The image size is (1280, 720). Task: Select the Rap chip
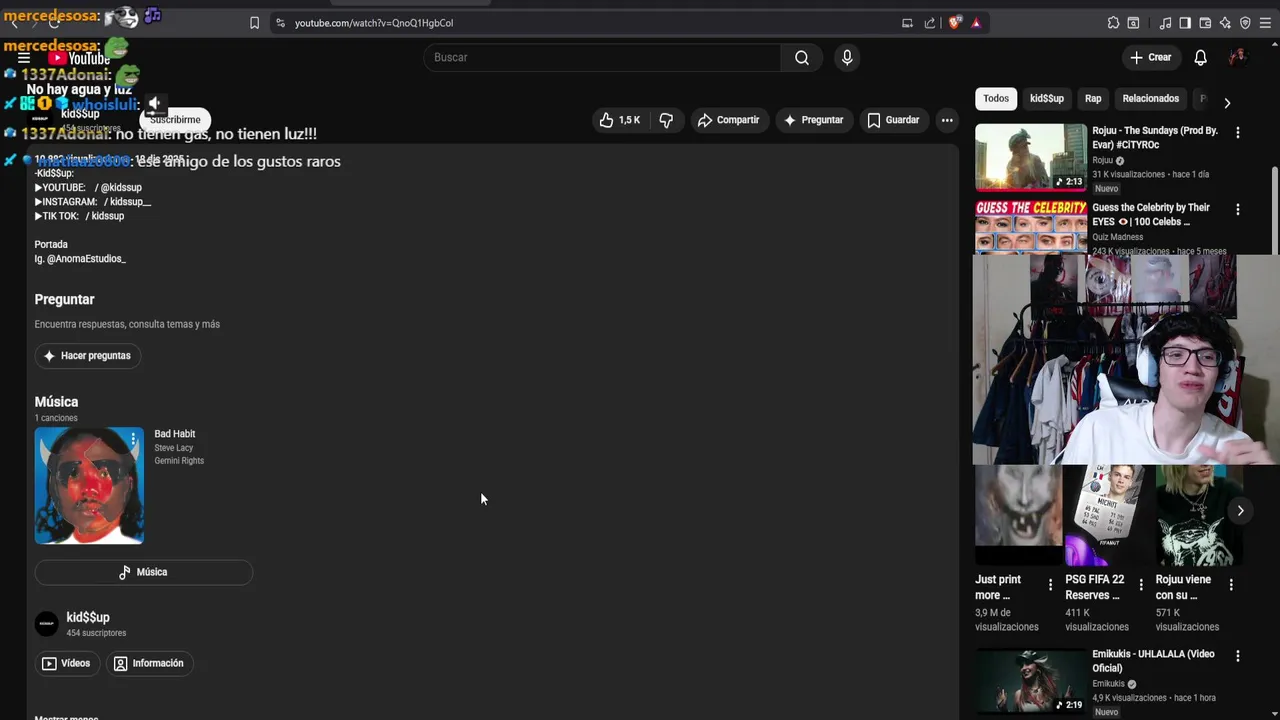(1093, 98)
